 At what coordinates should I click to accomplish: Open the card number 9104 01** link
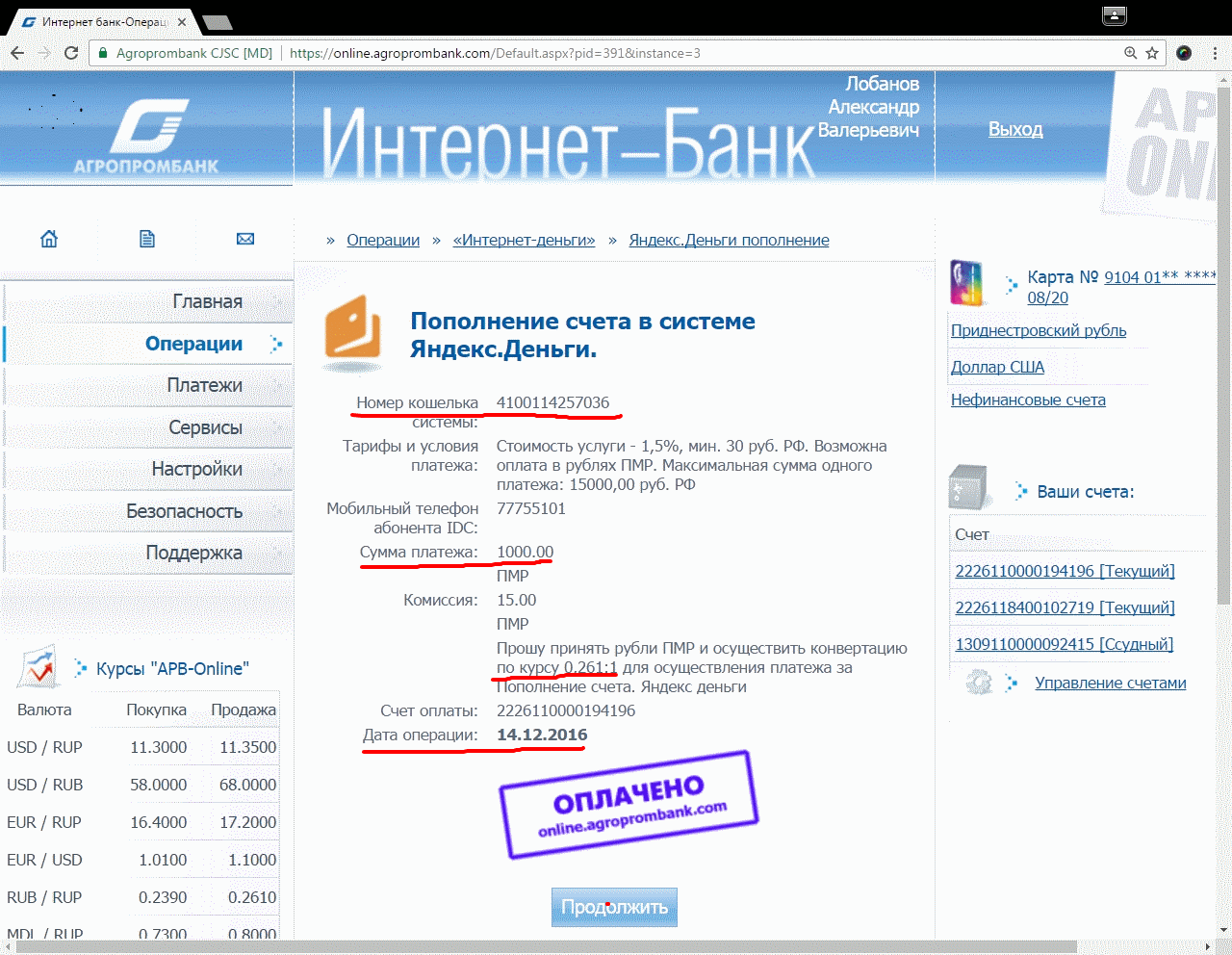(1160, 277)
